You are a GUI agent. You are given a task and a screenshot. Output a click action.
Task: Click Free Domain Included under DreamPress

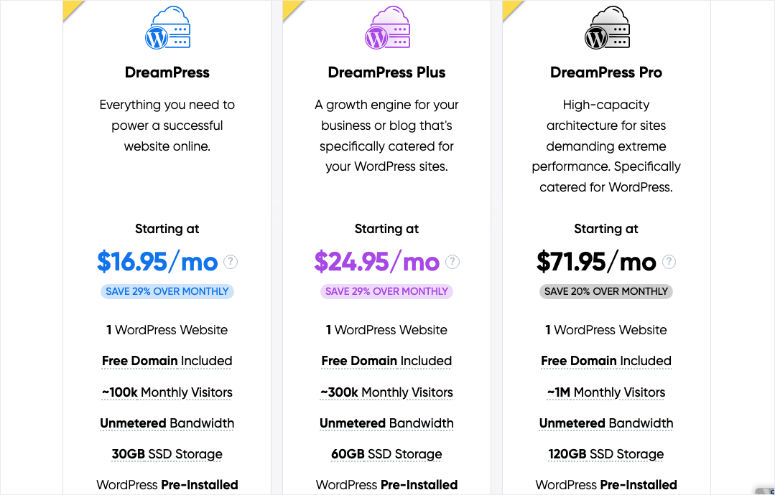pos(167,361)
